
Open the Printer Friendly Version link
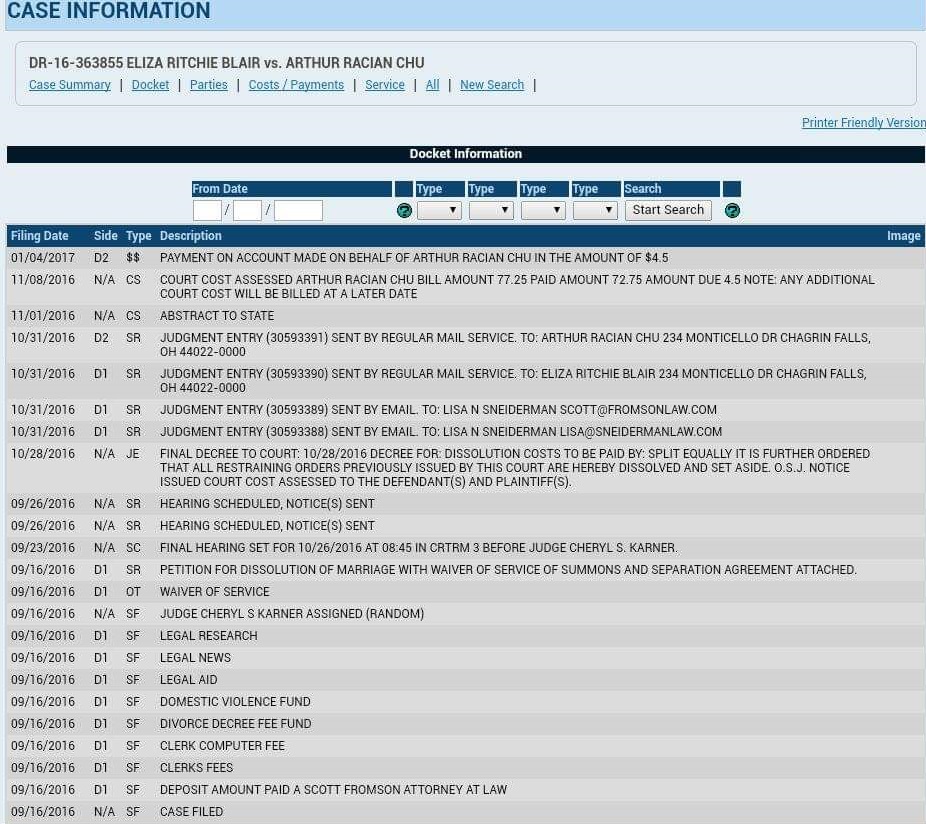pos(863,122)
